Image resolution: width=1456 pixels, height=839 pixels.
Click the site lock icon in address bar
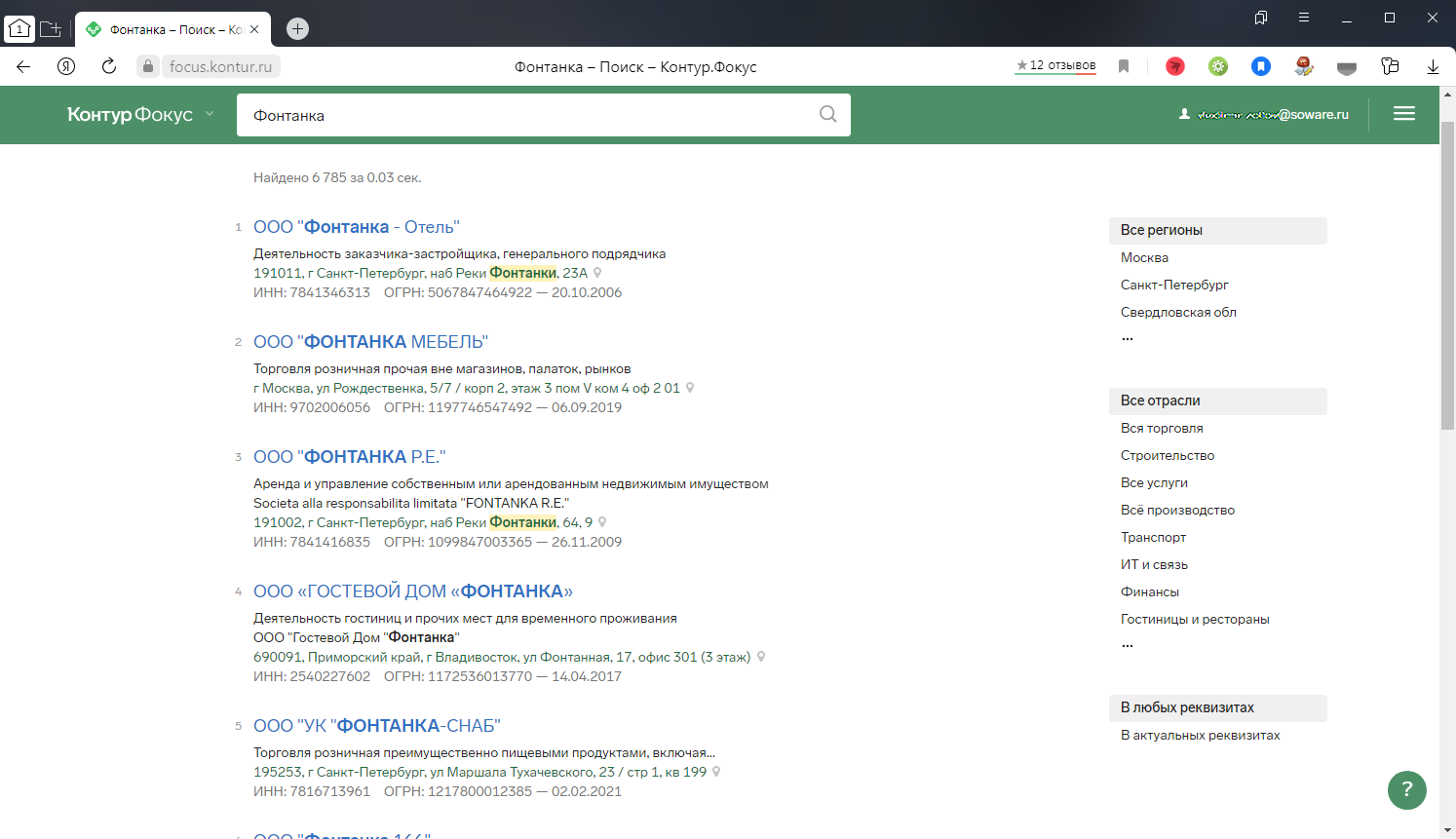point(148,66)
